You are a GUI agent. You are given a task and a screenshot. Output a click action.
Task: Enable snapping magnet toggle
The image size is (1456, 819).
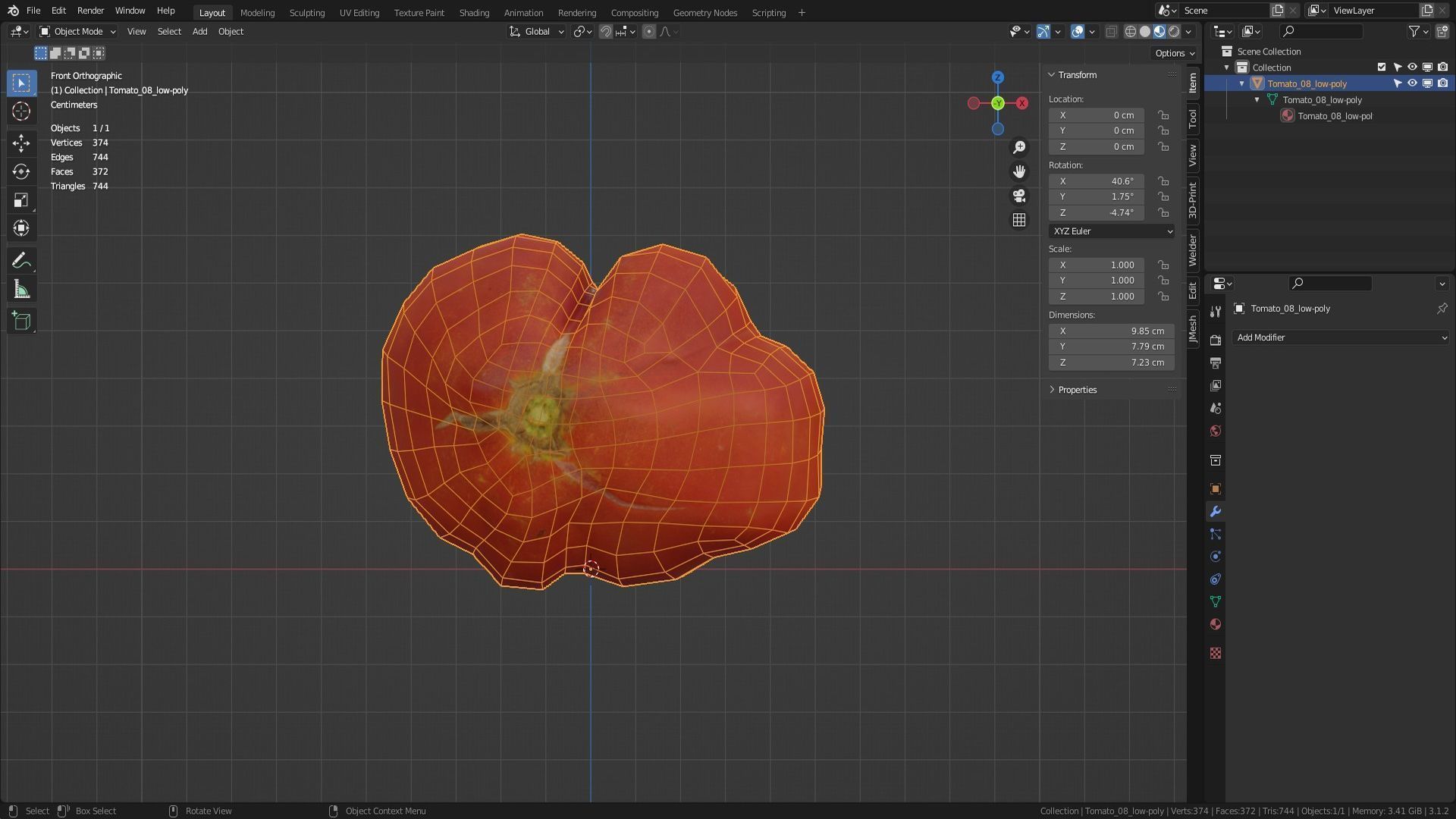606,31
